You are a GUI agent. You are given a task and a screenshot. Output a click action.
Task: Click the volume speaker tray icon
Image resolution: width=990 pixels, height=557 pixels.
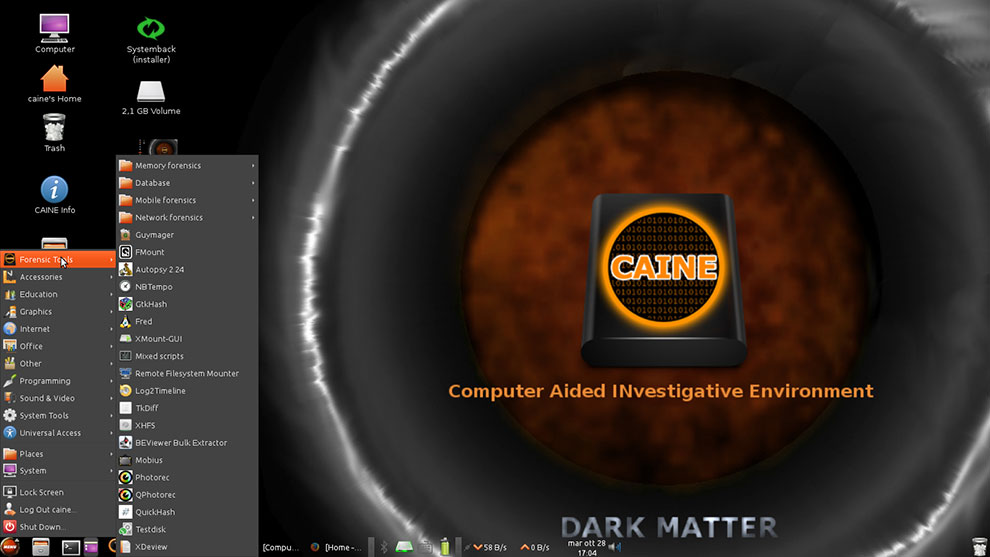[x=614, y=548]
